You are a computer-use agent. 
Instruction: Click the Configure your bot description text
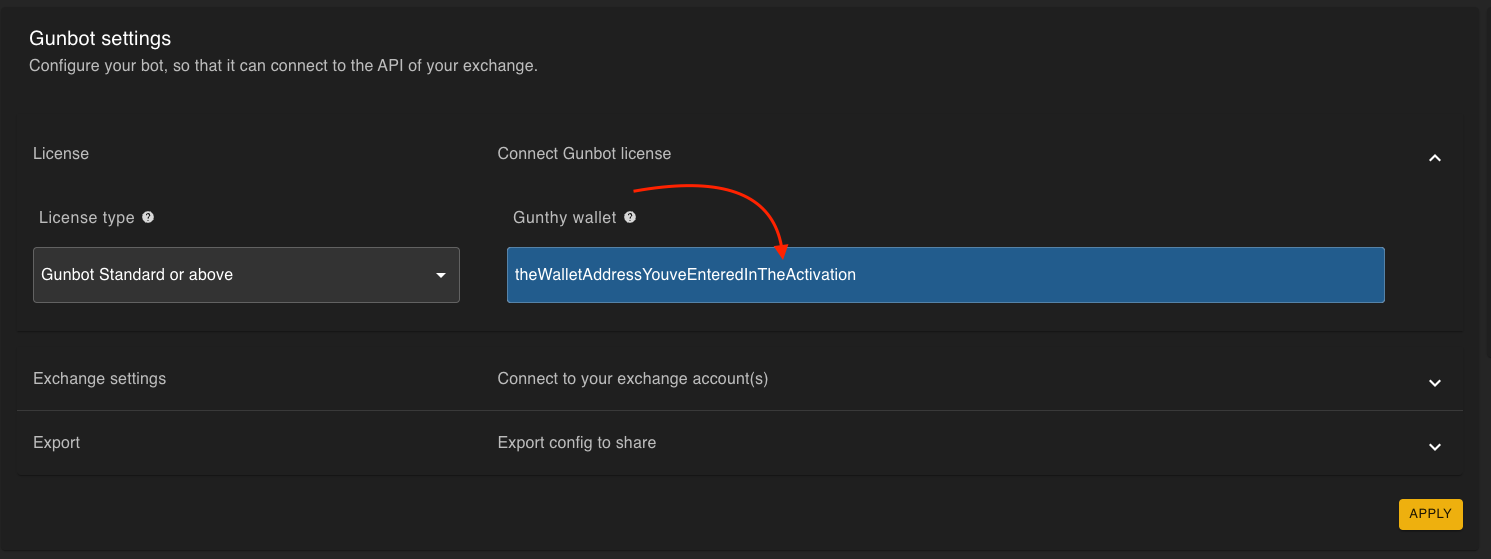(283, 66)
